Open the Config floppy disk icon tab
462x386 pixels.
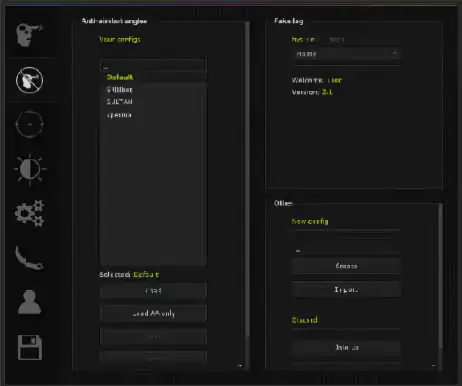point(30,347)
